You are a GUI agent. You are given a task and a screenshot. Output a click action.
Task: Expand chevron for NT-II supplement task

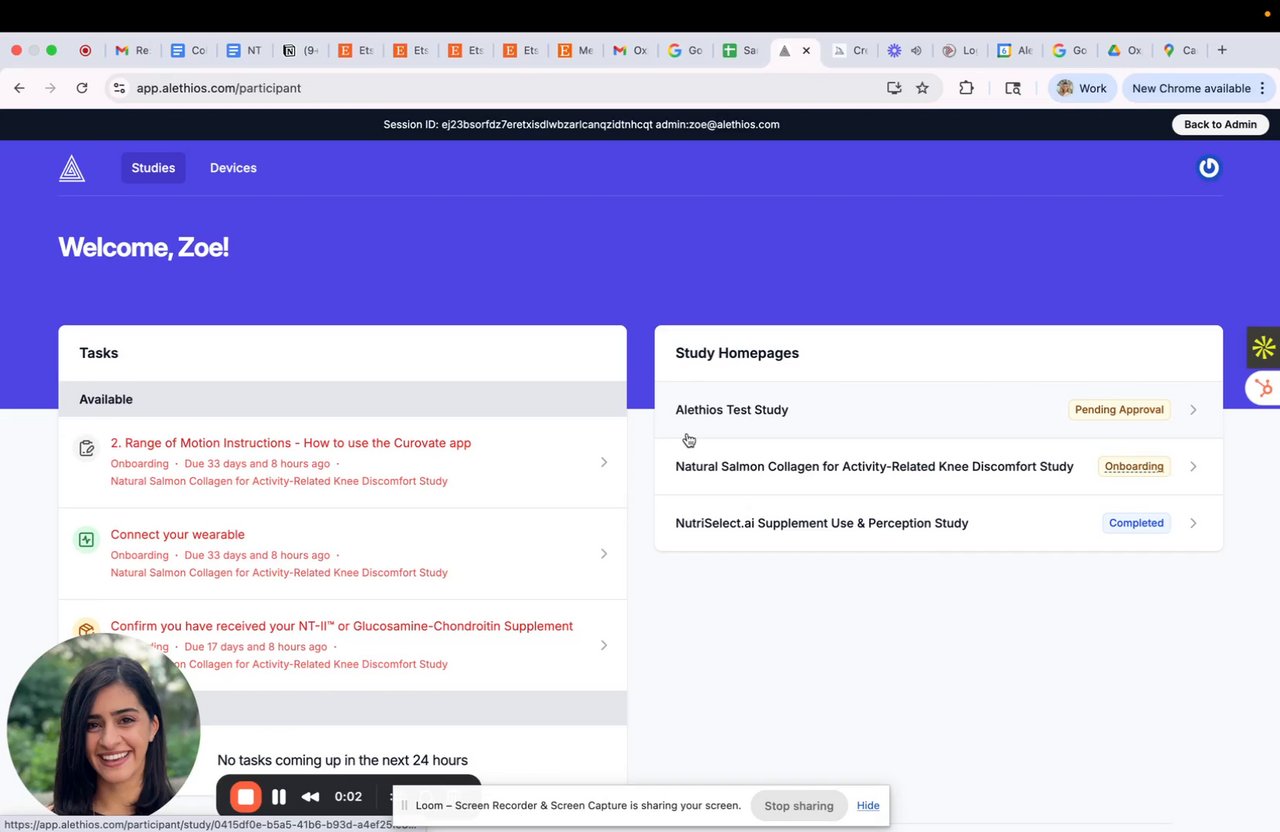pyautogui.click(x=603, y=645)
